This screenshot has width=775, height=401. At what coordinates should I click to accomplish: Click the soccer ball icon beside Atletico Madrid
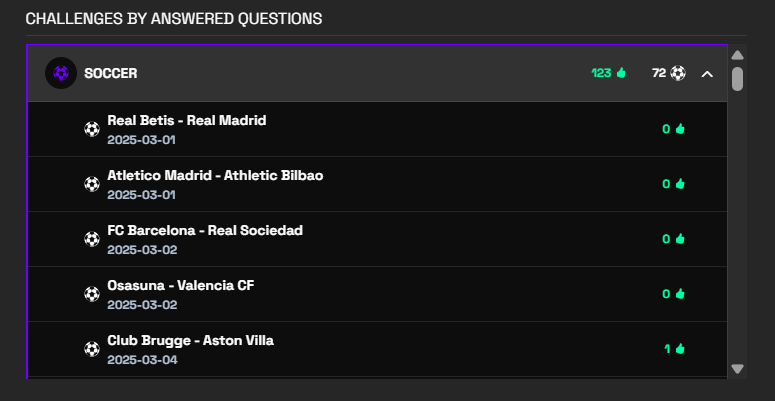click(x=92, y=184)
